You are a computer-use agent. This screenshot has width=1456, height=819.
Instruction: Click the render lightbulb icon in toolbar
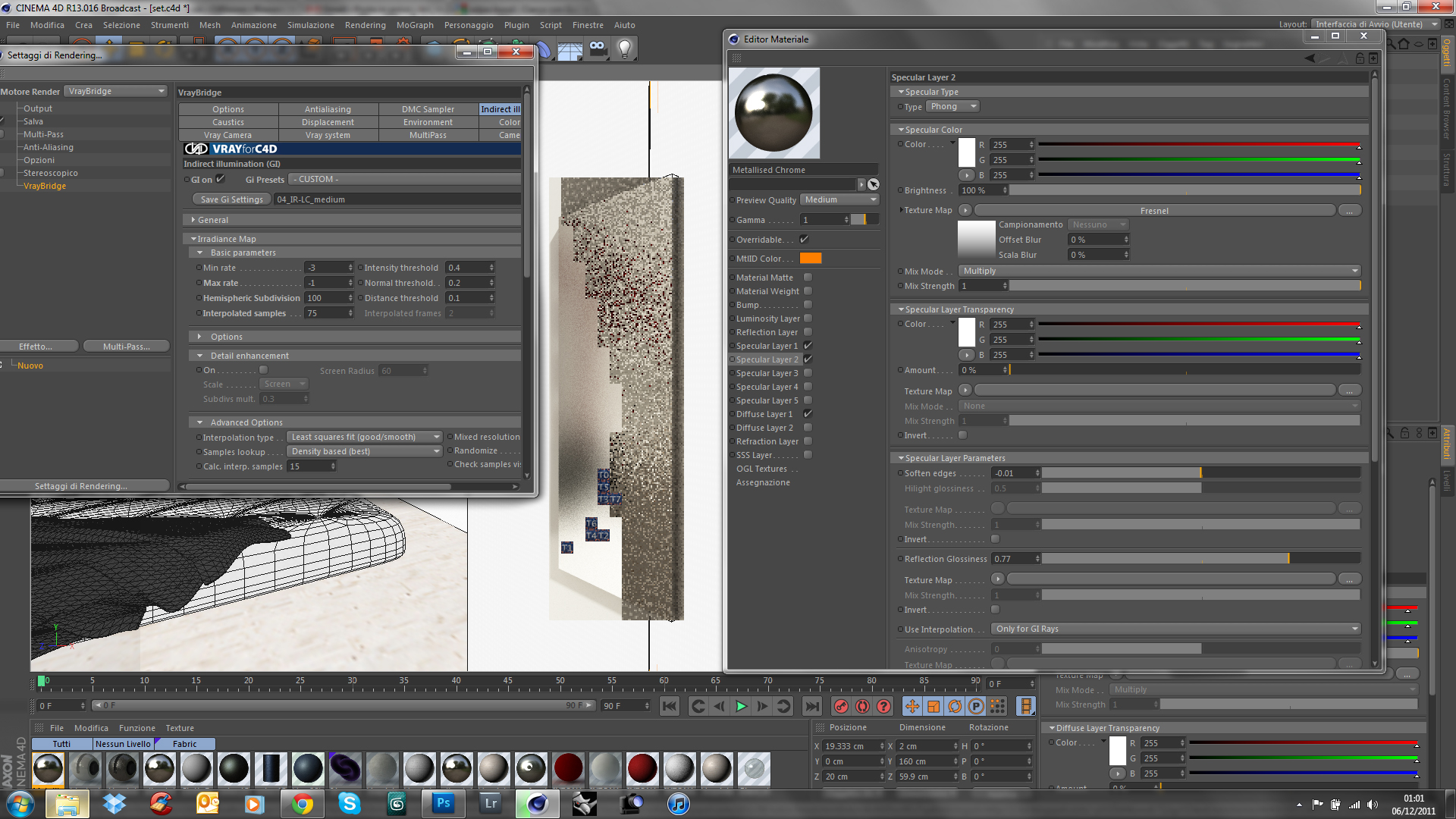pos(625,49)
